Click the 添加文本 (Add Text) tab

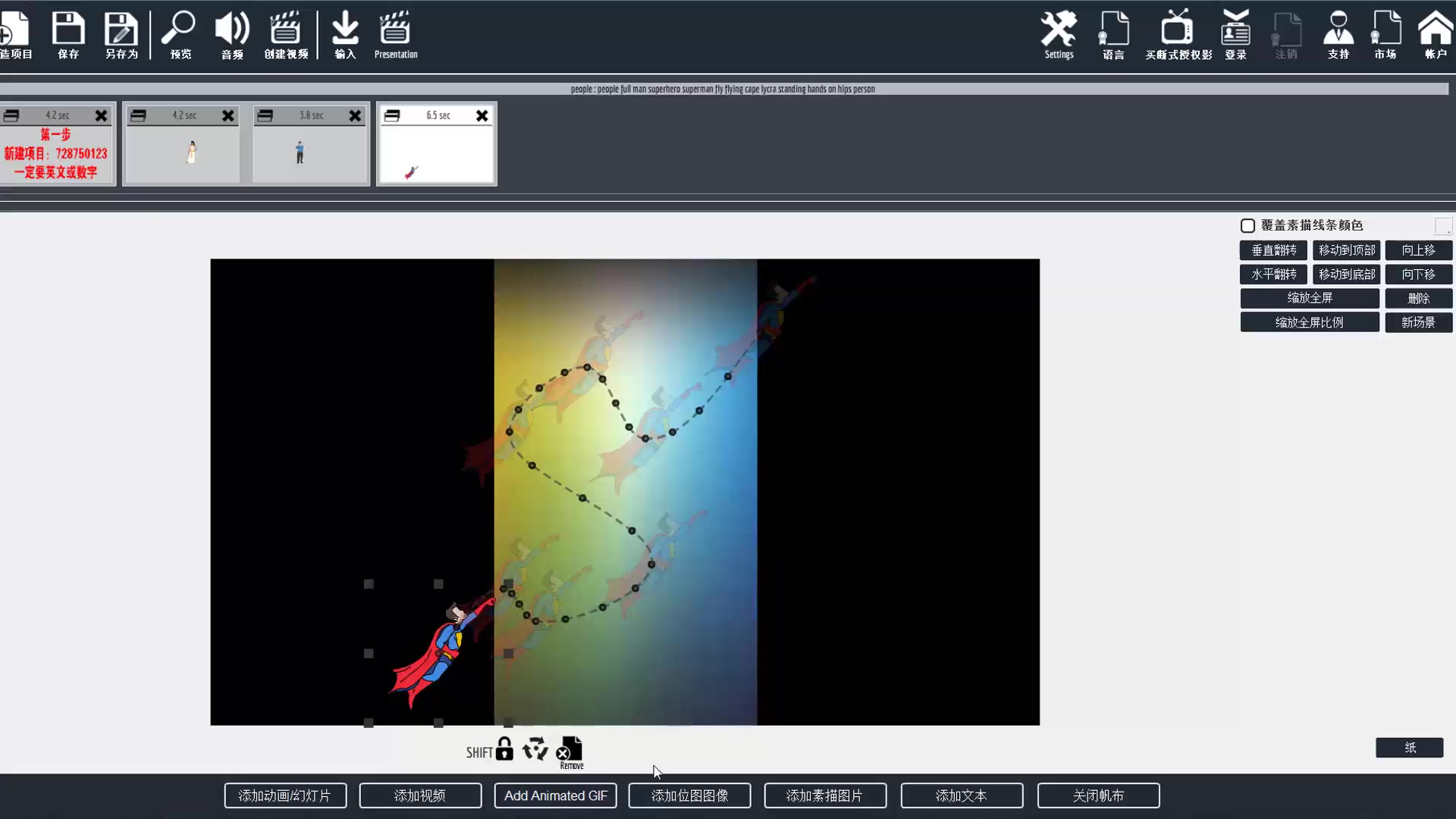pos(961,795)
